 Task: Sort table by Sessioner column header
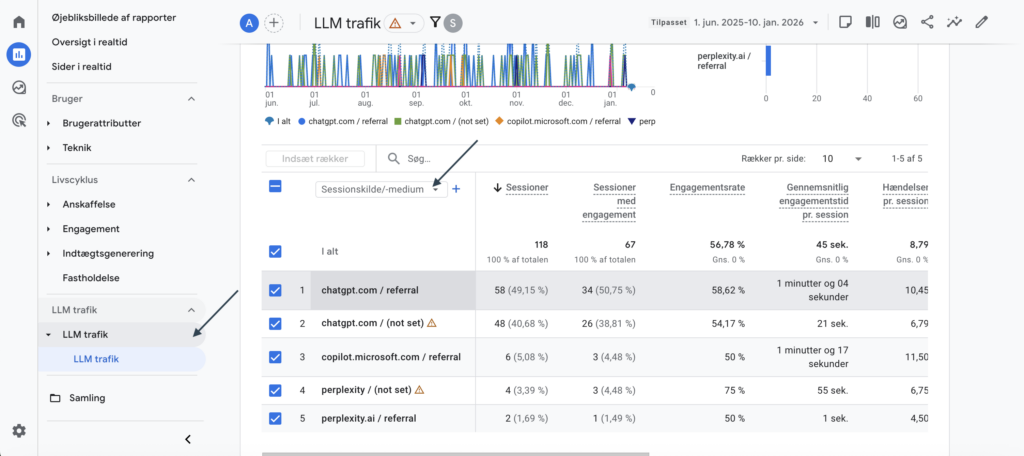point(526,186)
